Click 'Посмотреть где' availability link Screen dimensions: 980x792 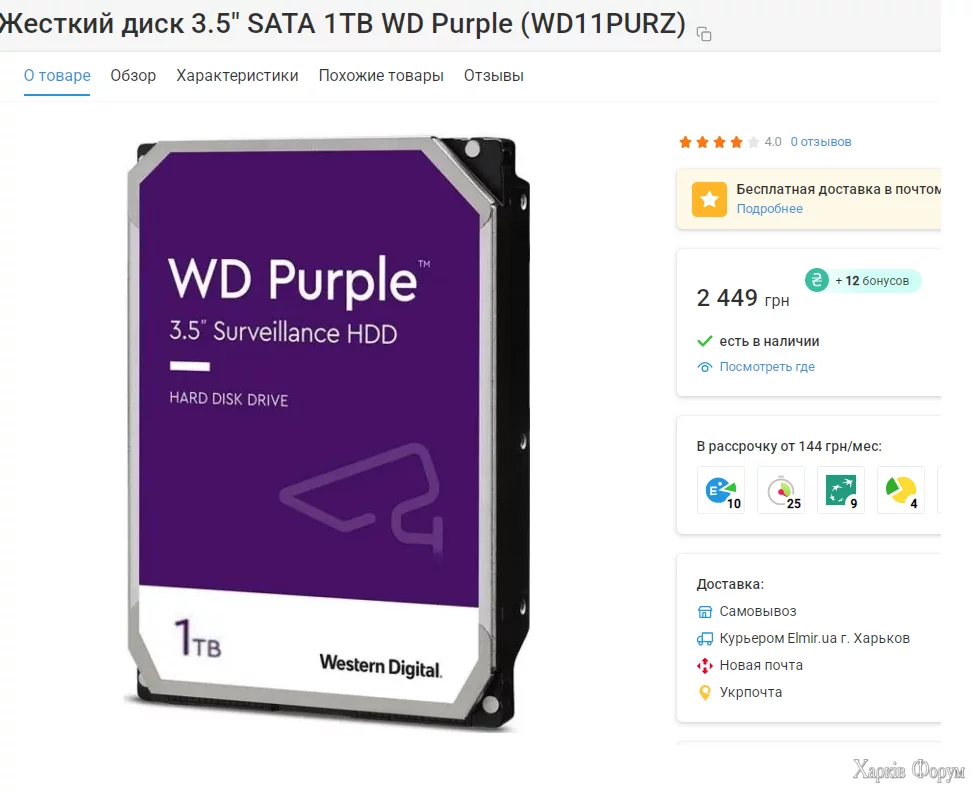click(x=767, y=367)
